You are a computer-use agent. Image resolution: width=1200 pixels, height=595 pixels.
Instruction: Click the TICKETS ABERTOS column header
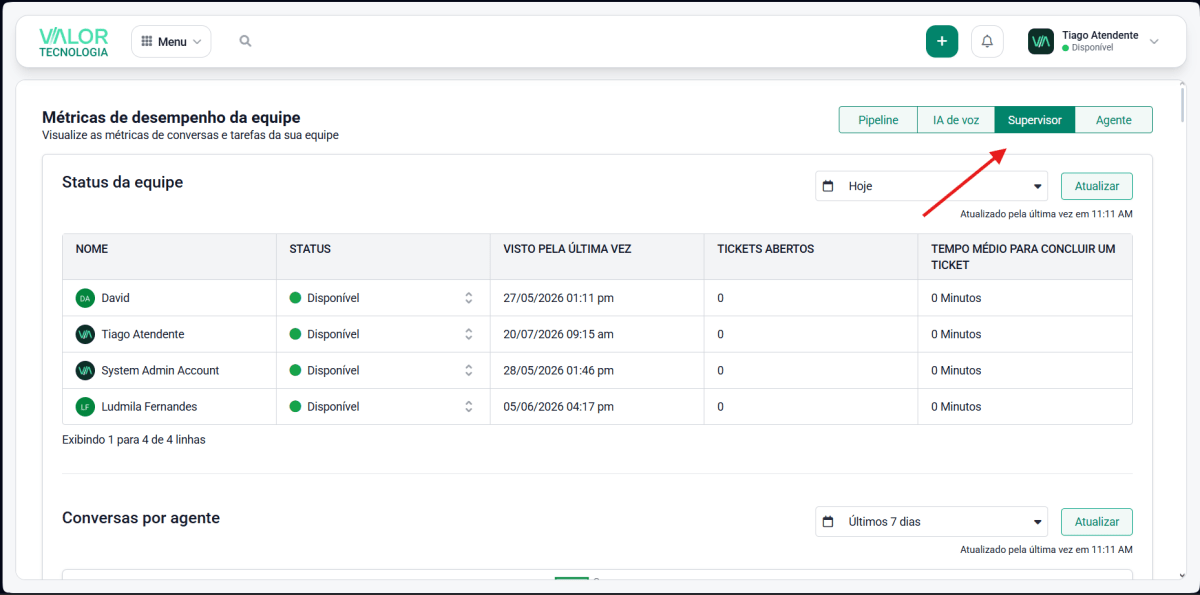811,256
